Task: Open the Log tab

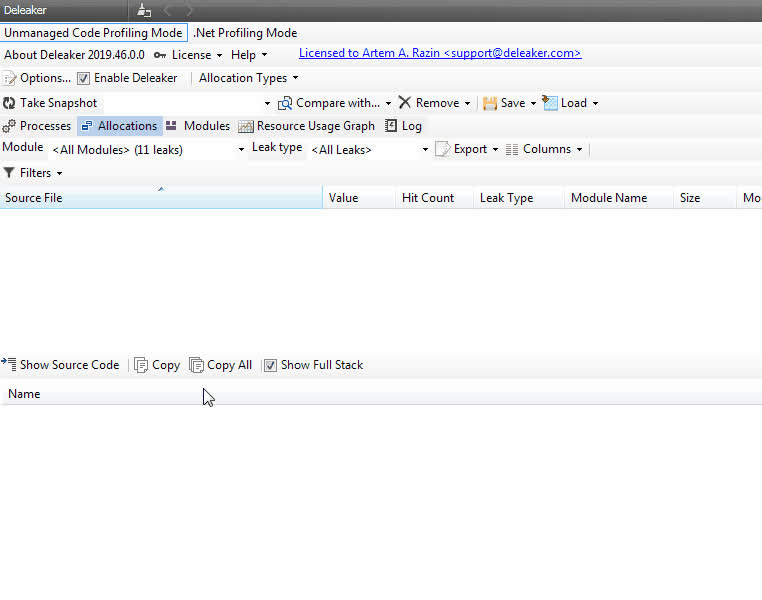Action: tap(403, 126)
